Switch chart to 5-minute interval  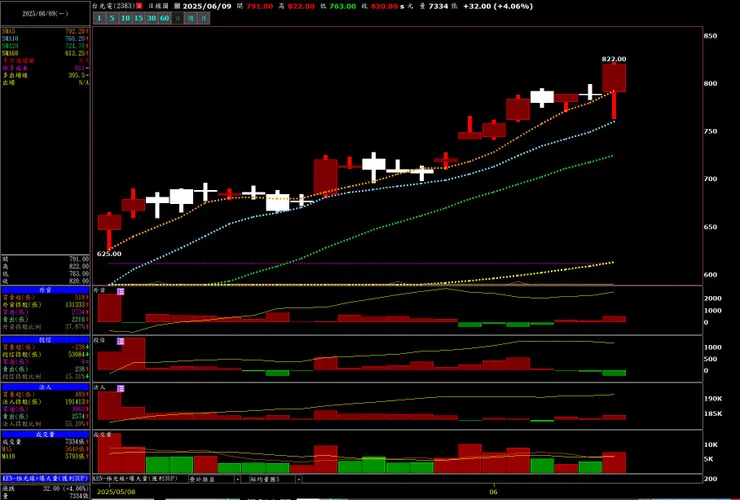112,18
